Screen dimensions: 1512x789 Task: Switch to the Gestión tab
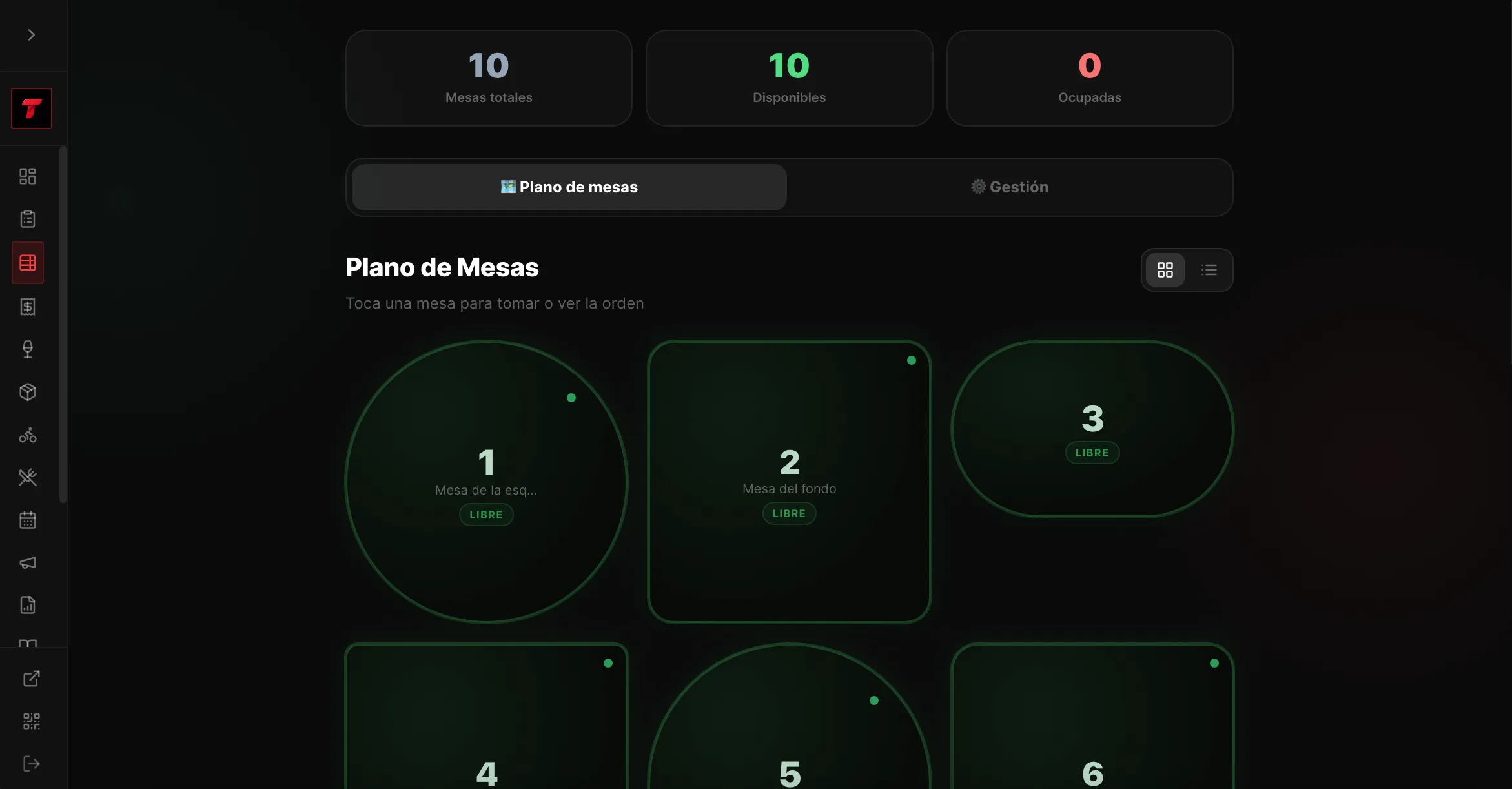[1010, 187]
